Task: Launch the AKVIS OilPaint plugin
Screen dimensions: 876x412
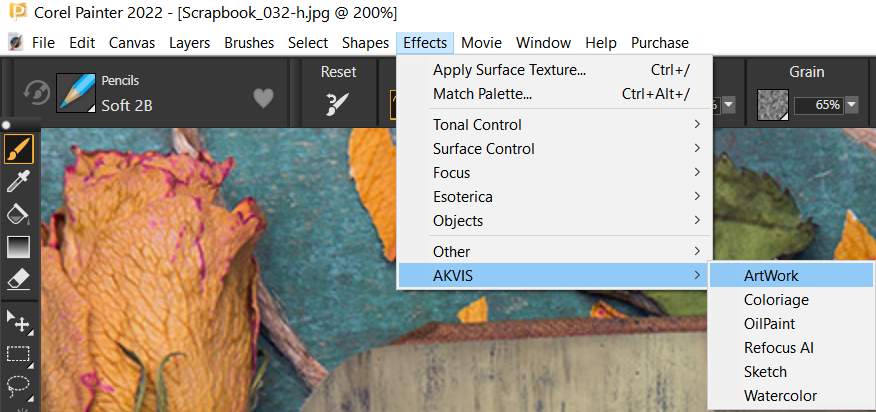Action: point(792,324)
